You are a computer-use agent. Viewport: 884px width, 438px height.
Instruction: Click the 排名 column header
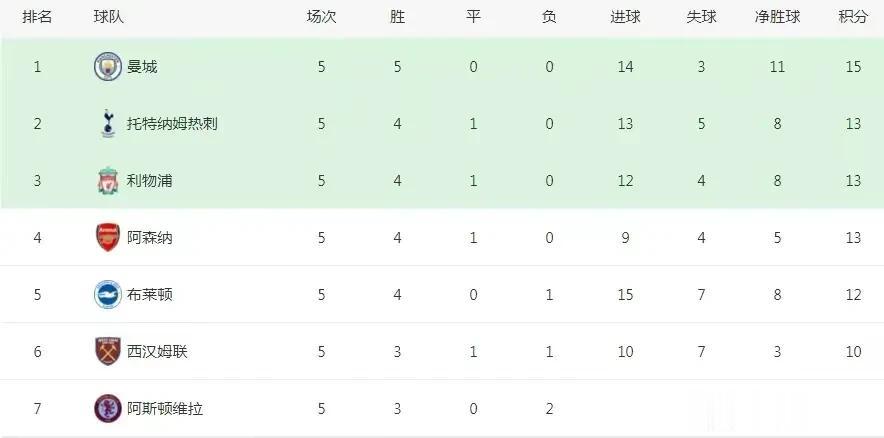[x=37, y=17]
